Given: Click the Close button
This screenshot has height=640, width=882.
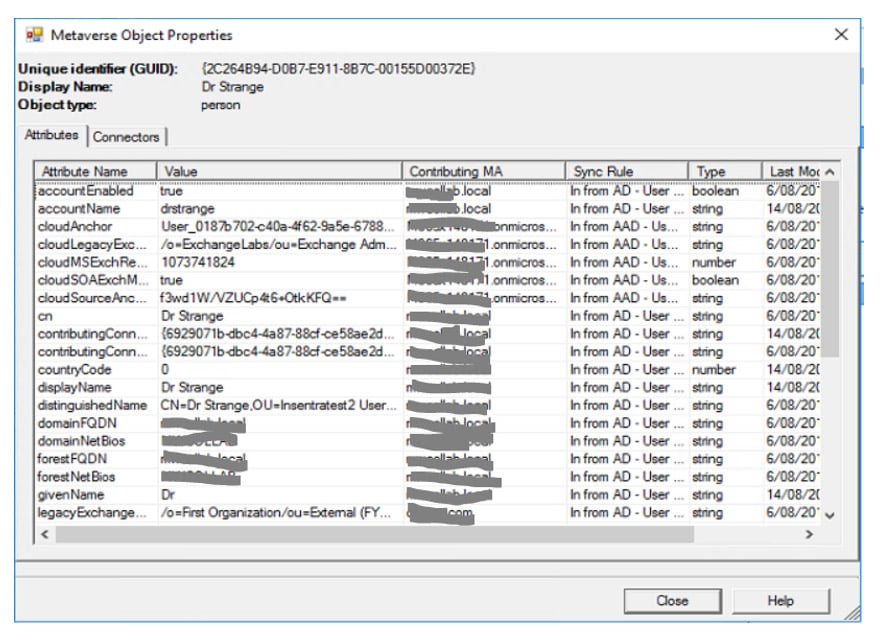Looking at the screenshot, I should coord(672,601).
